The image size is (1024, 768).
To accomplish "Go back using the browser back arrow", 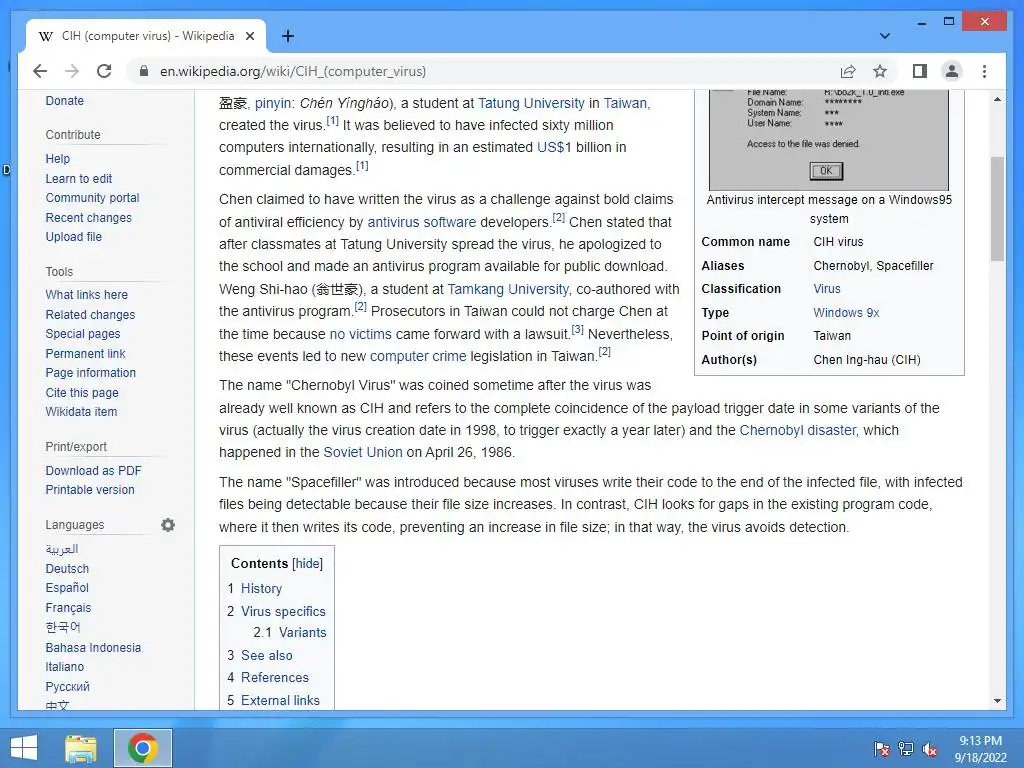I will (x=40, y=71).
